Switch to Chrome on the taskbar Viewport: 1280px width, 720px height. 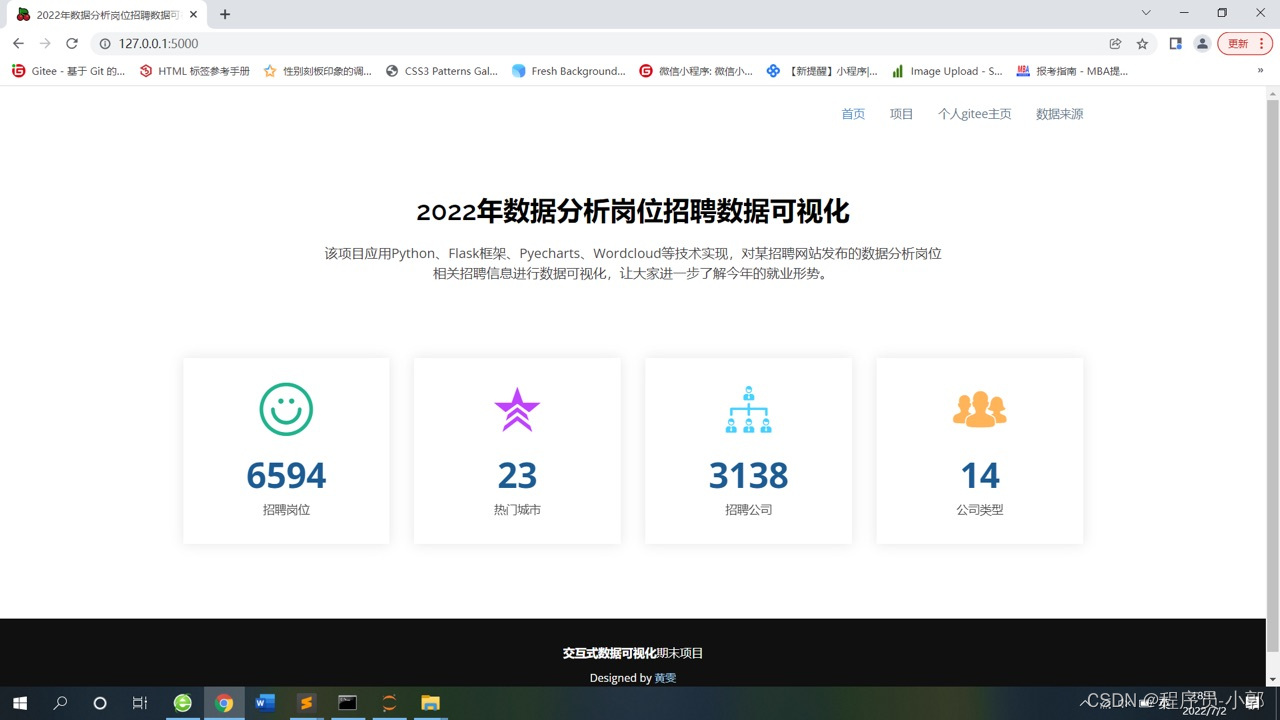224,703
